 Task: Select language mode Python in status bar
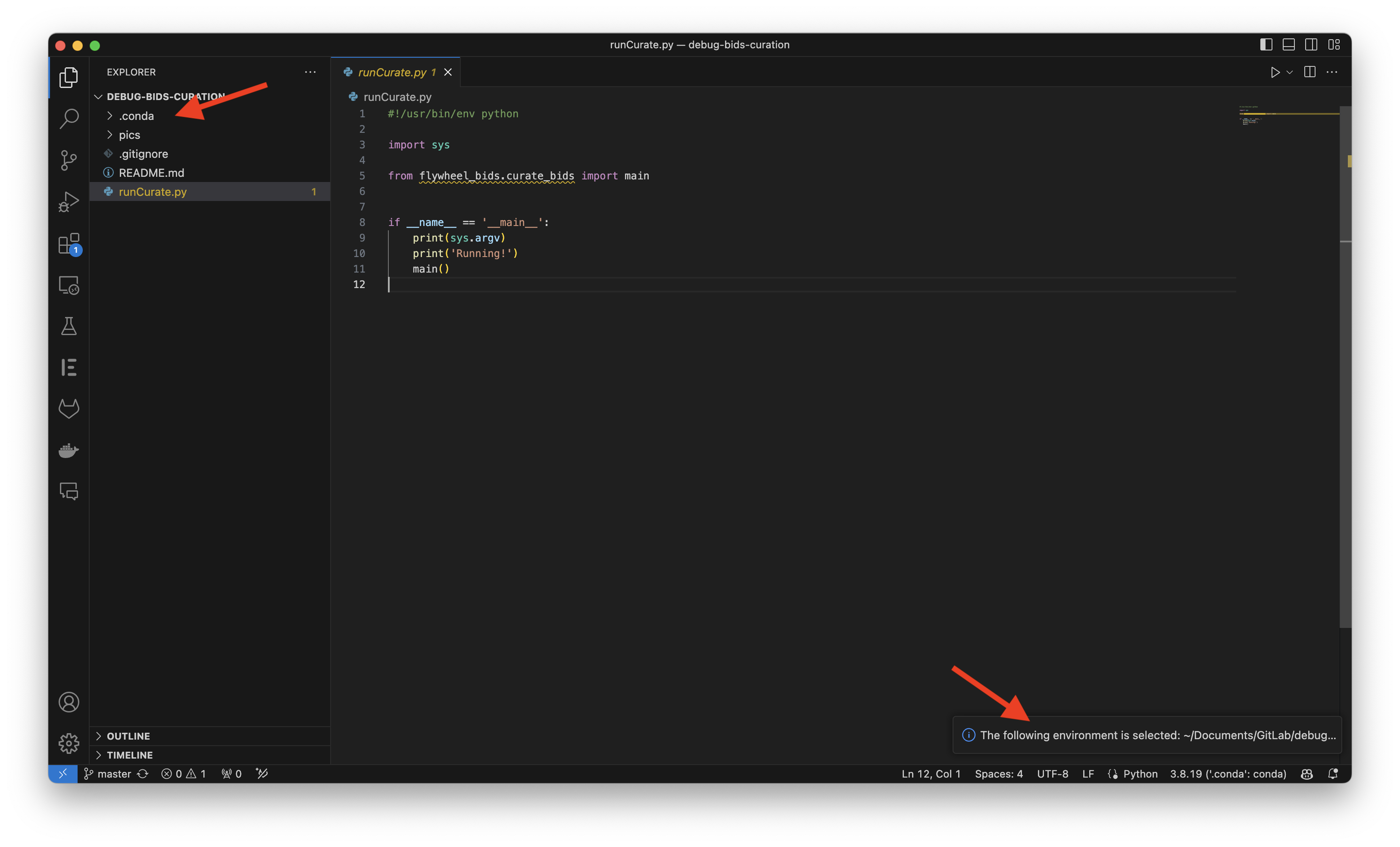pyautogui.click(x=1140, y=774)
